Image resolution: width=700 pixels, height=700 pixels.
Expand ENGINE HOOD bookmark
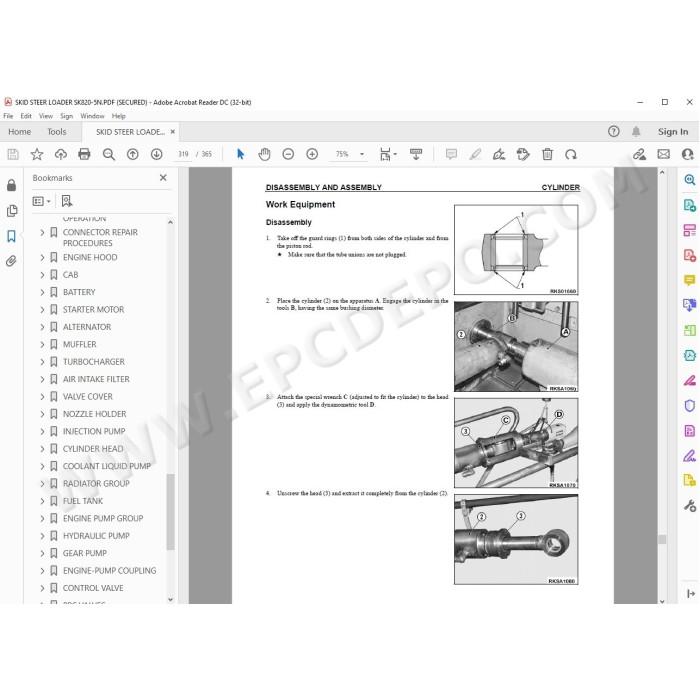click(x=42, y=258)
